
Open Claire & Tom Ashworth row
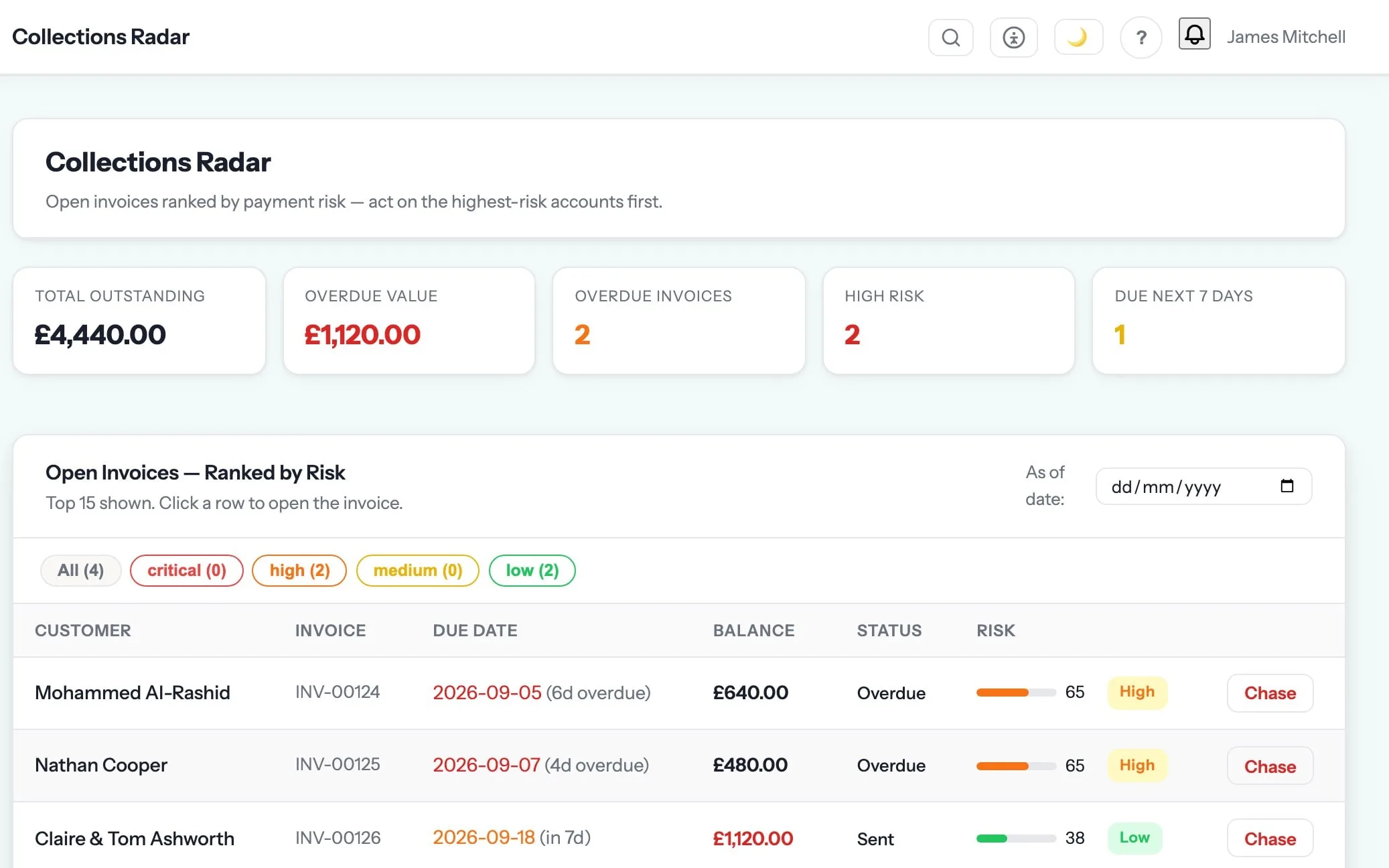678,836
